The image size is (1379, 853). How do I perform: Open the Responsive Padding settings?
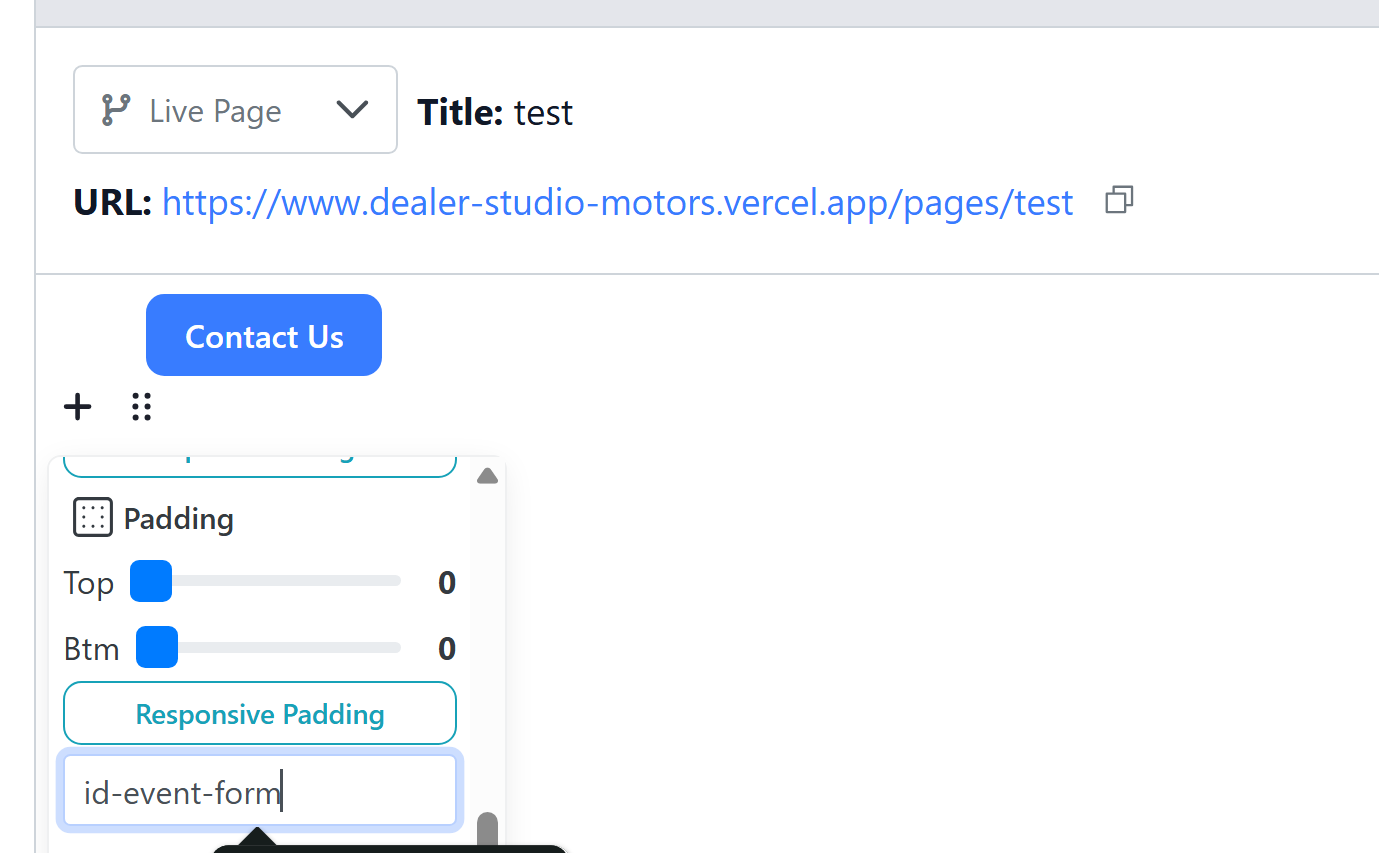[x=260, y=714]
